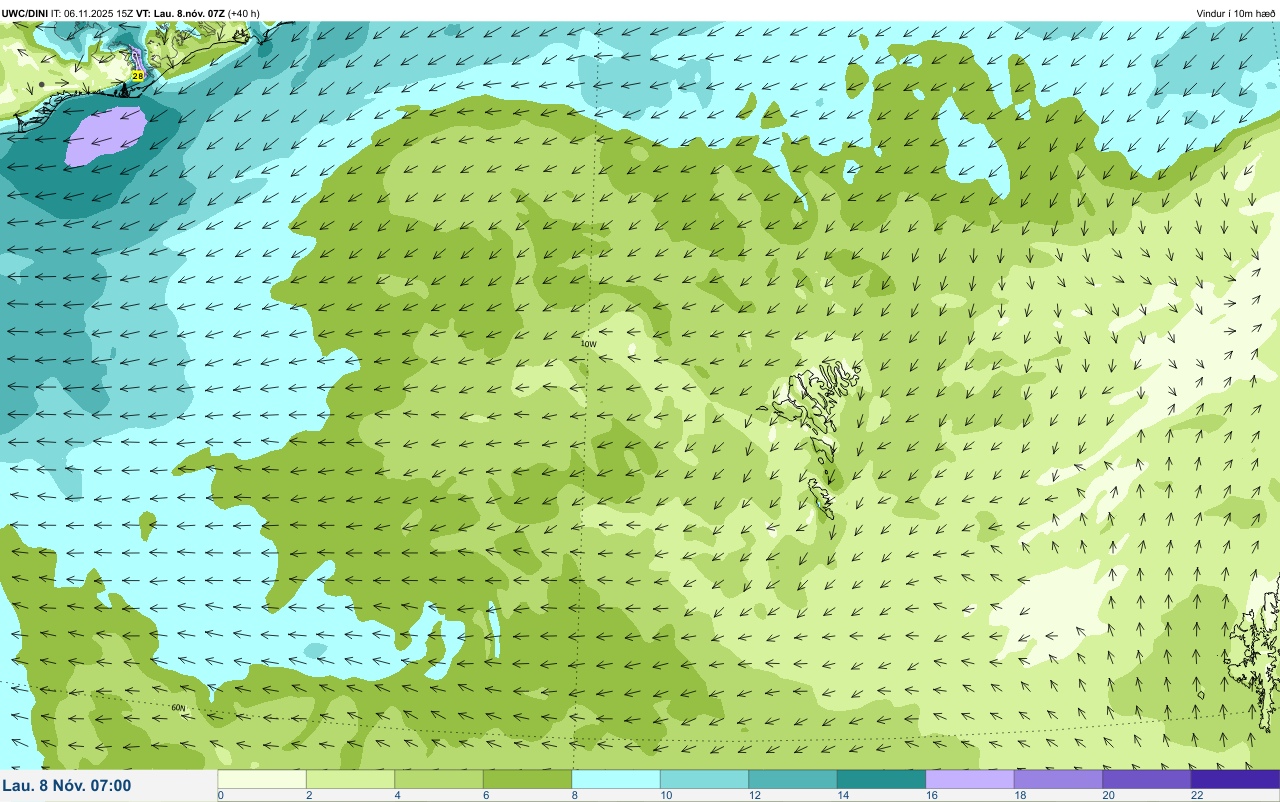Click the 'IT: 06.11.2025 15Z' initial time text

[92, 13]
